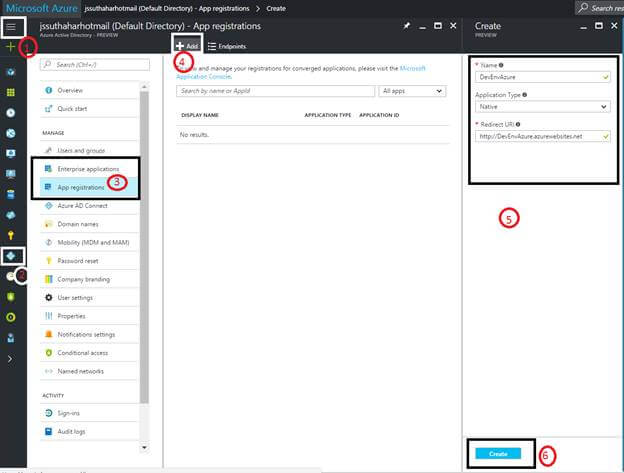Click the blue Create button
The height and width of the screenshot is (473, 624).
(x=498, y=454)
